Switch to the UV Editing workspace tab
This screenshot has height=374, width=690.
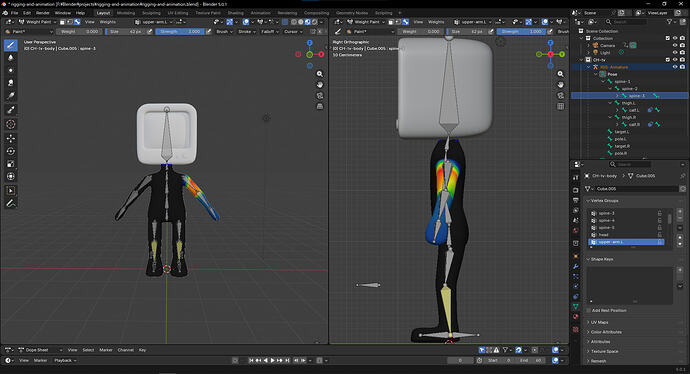[178, 13]
